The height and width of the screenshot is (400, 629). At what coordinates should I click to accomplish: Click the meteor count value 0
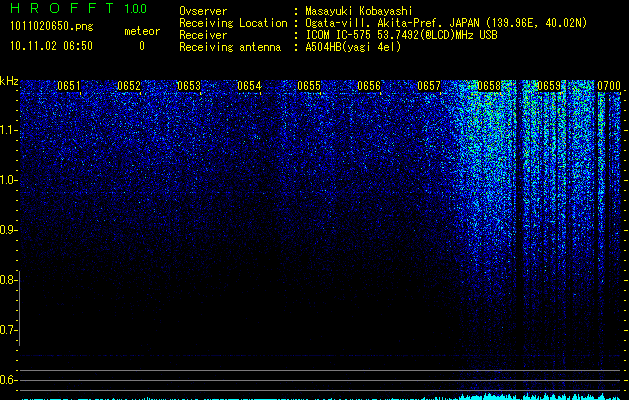coord(142,46)
